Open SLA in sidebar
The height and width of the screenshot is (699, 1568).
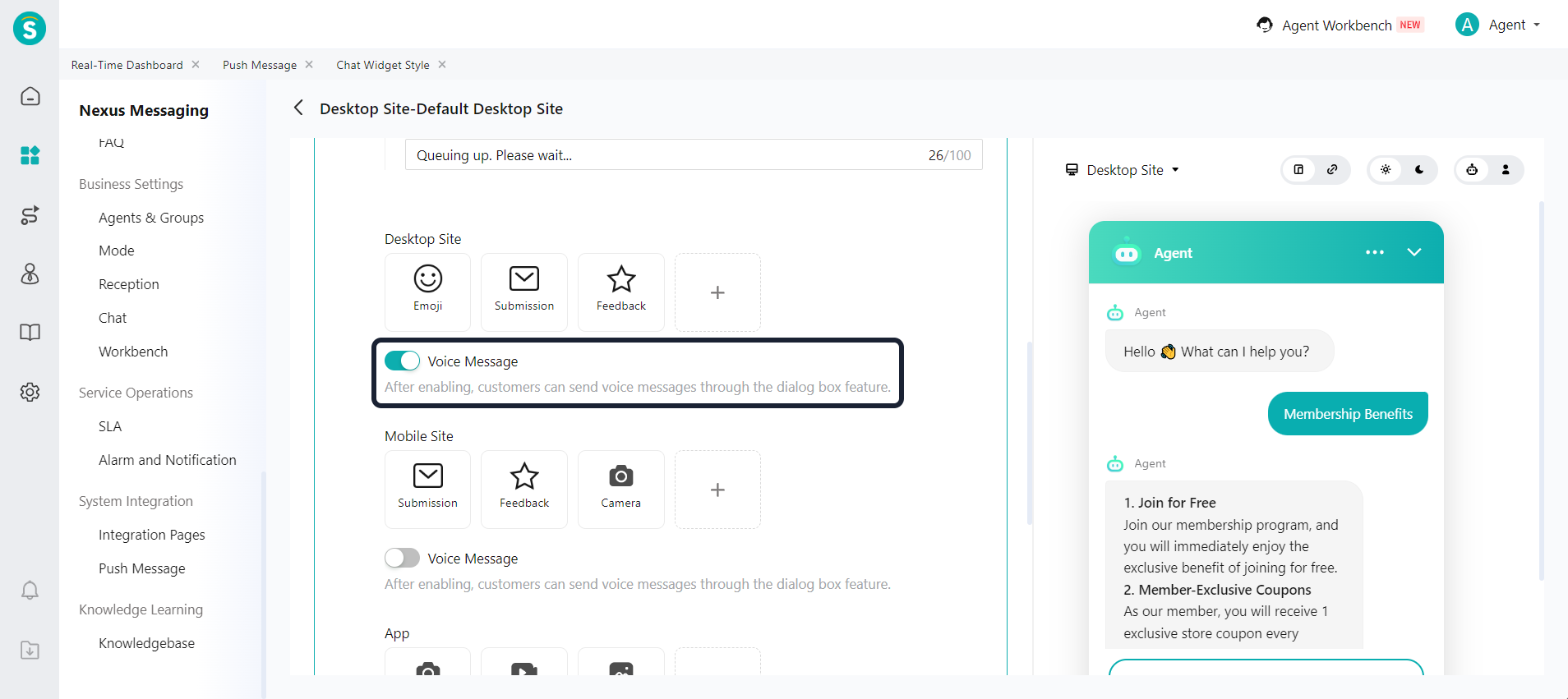click(x=110, y=426)
